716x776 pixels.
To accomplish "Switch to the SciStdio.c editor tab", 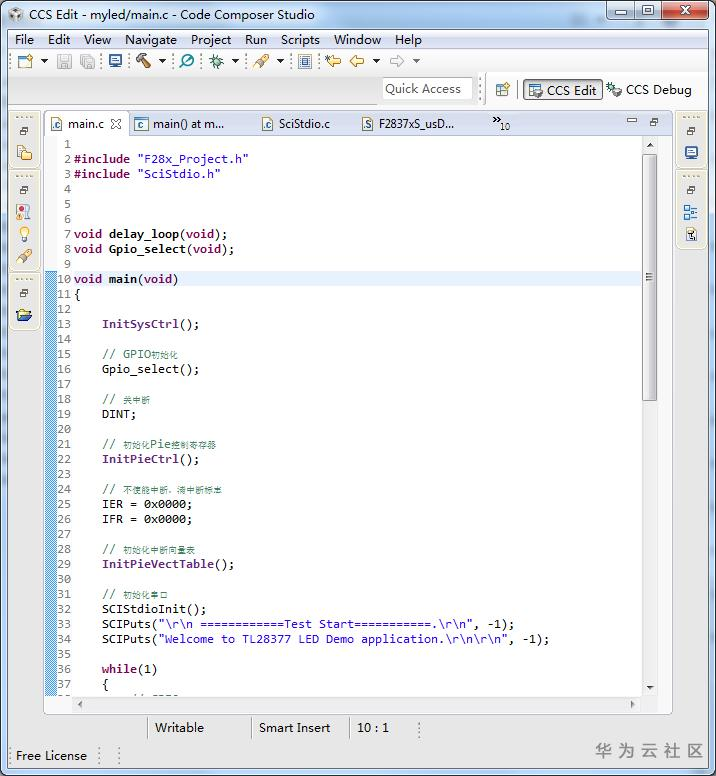I will tap(303, 124).
